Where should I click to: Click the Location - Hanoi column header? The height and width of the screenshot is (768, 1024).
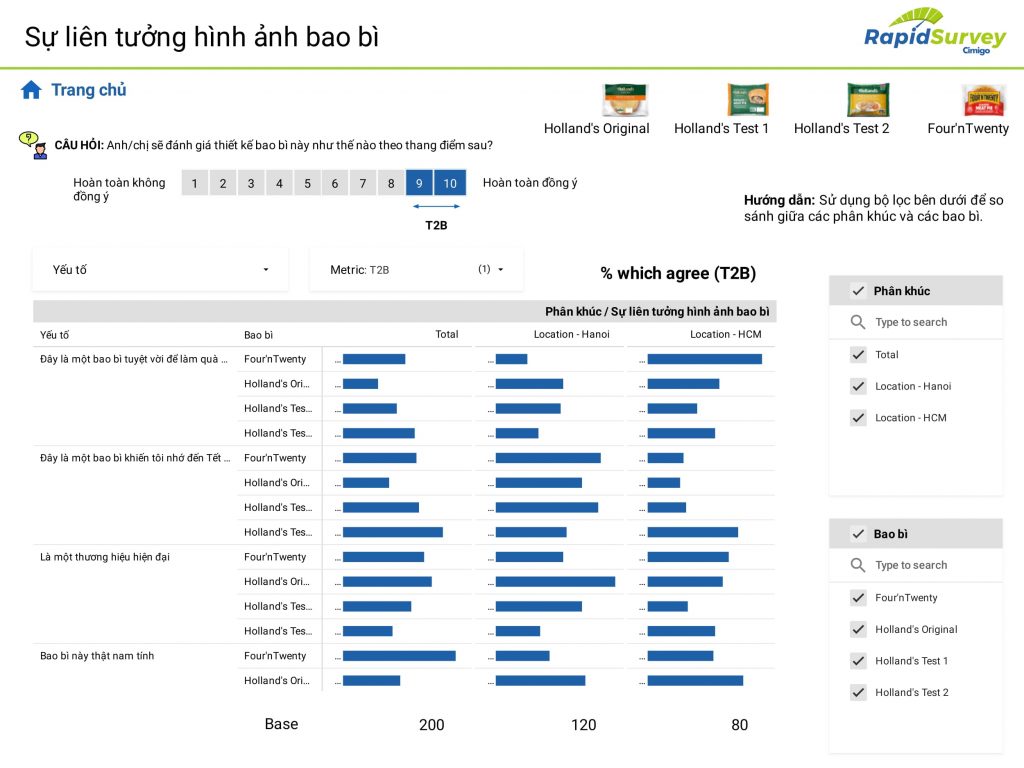point(571,334)
